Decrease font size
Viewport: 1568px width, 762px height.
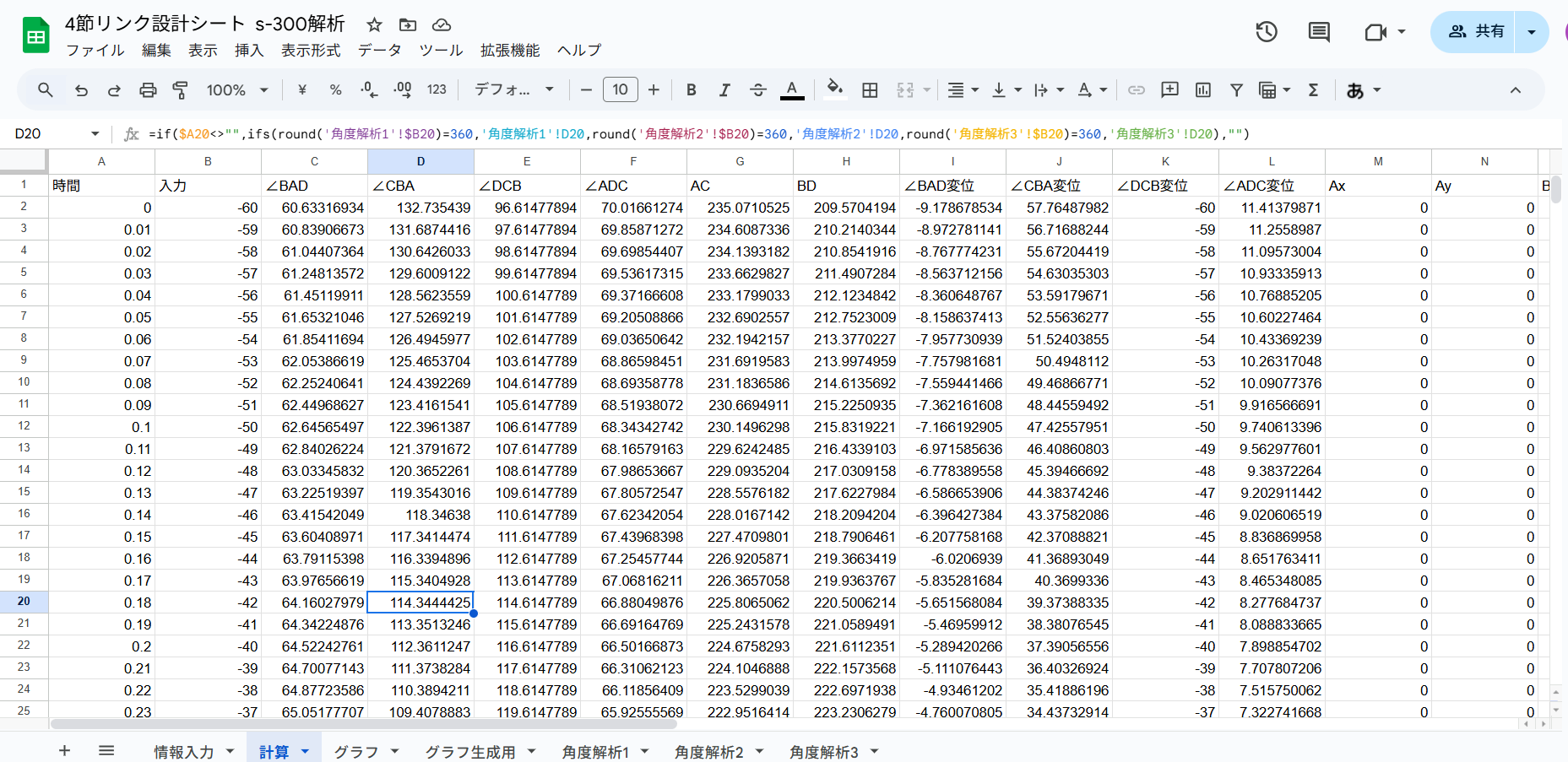(587, 90)
